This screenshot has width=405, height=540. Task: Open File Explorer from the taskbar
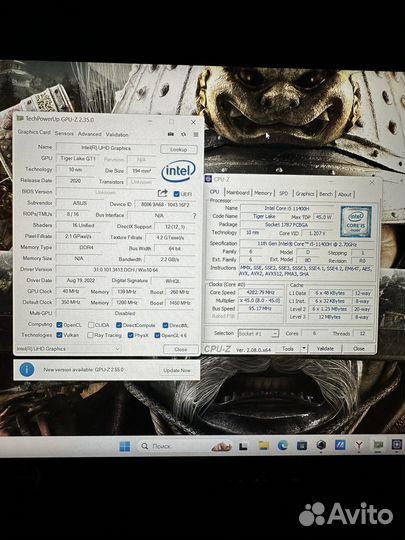(x=263, y=446)
